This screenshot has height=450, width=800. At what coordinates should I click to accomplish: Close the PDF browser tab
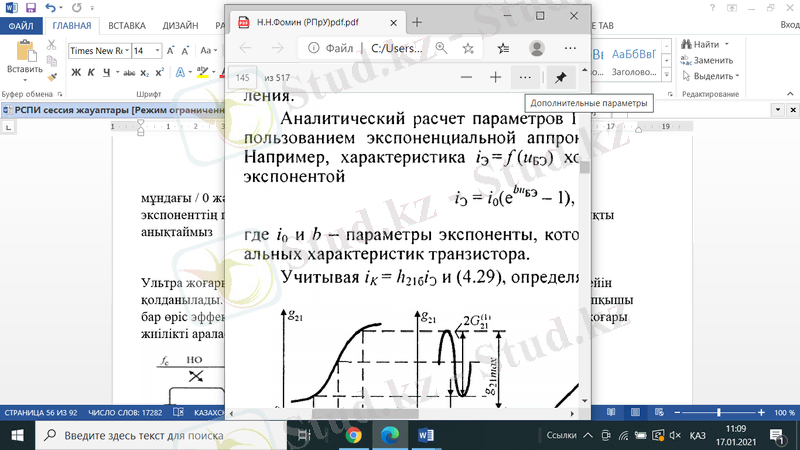[x=393, y=22]
